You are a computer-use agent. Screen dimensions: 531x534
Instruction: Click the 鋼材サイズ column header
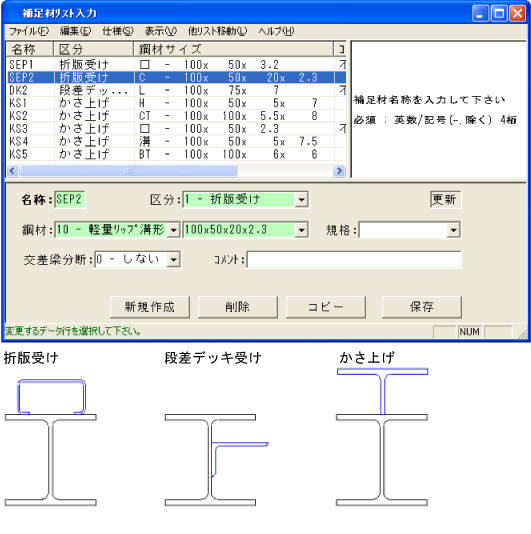[x=234, y=49]
